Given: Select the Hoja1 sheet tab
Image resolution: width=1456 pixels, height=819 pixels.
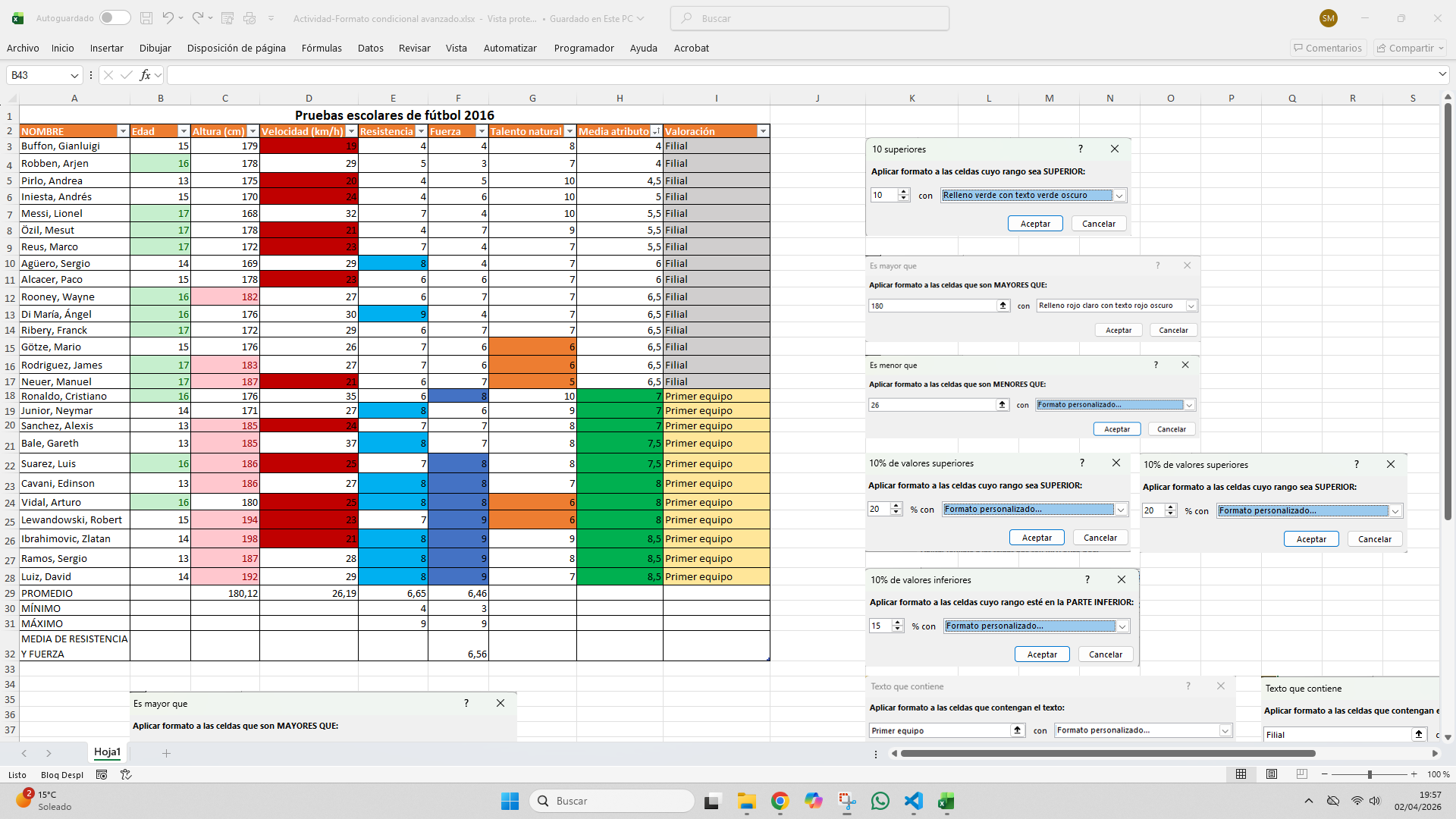Looking at the screenshot, I should pos(107,752).
